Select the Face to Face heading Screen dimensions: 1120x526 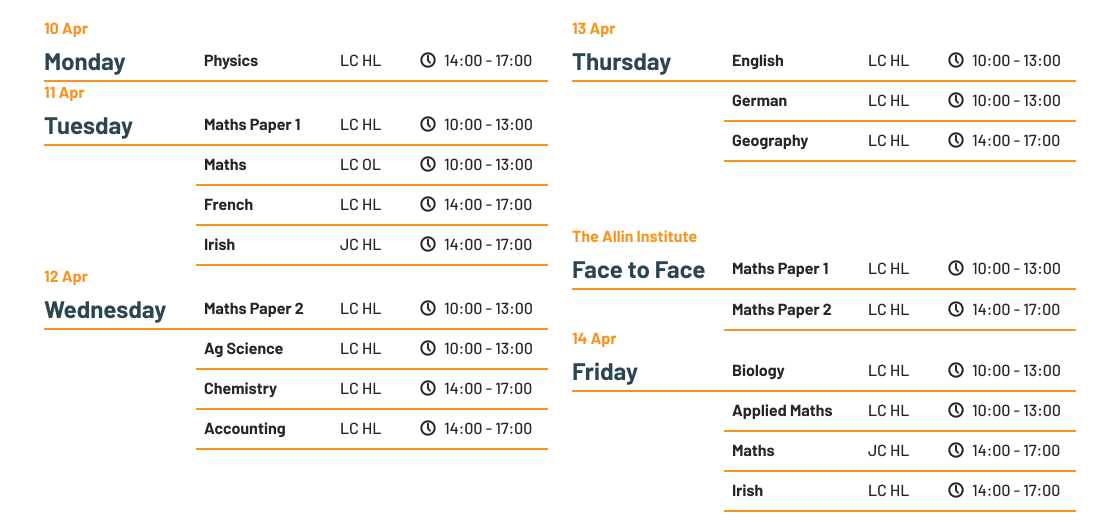(x=639, y=270)
